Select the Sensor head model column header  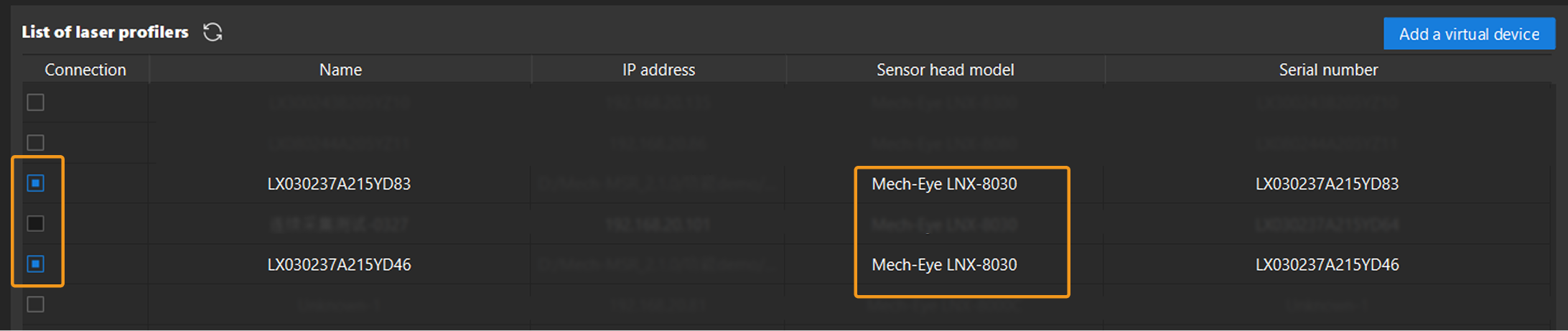click(x=945, y=70)
